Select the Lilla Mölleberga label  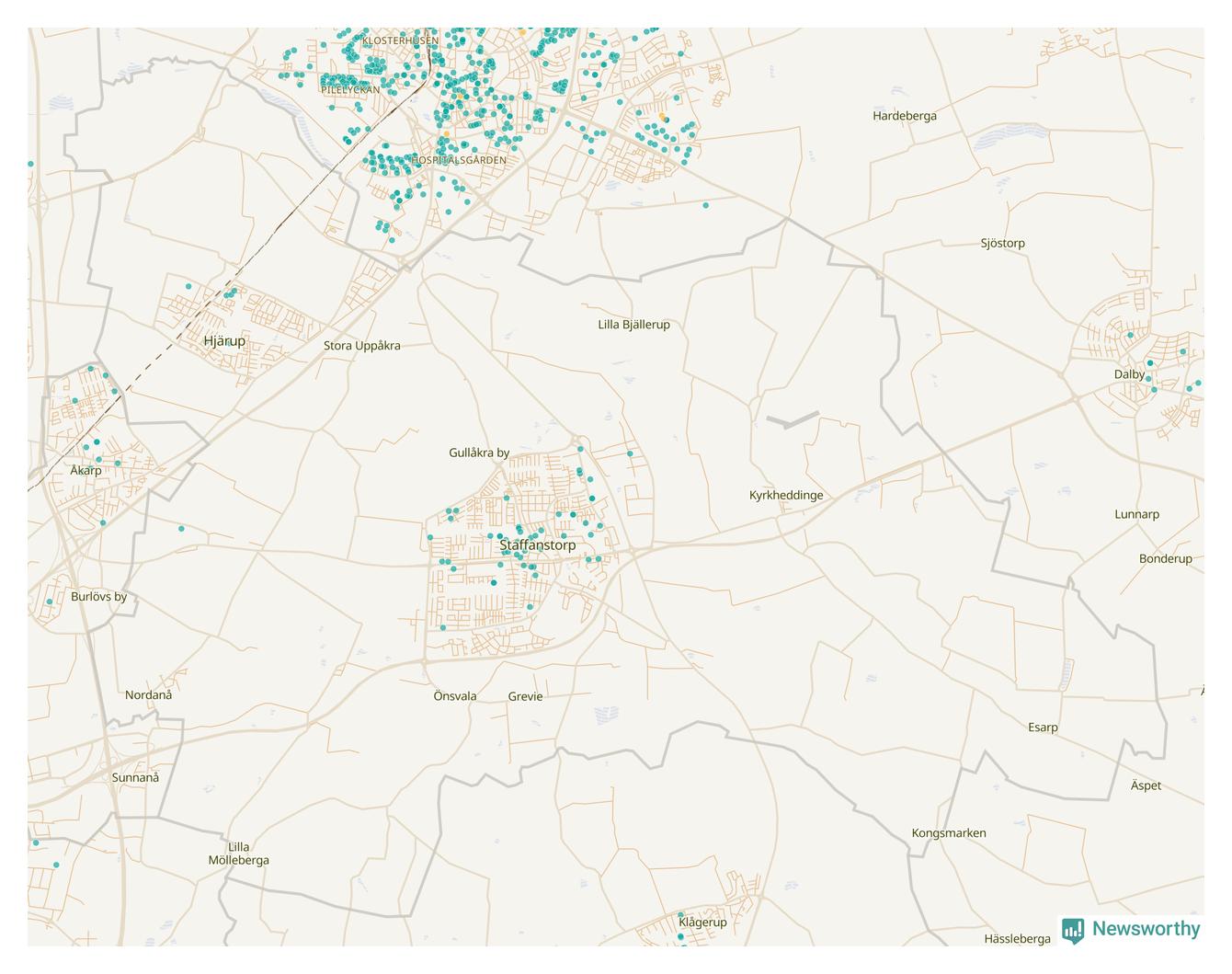(238, 854)
